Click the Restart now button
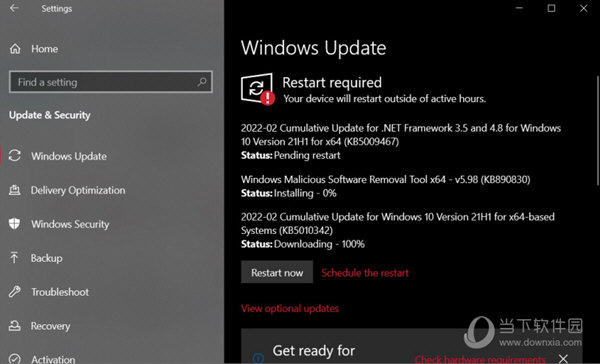 click(277, 272)
